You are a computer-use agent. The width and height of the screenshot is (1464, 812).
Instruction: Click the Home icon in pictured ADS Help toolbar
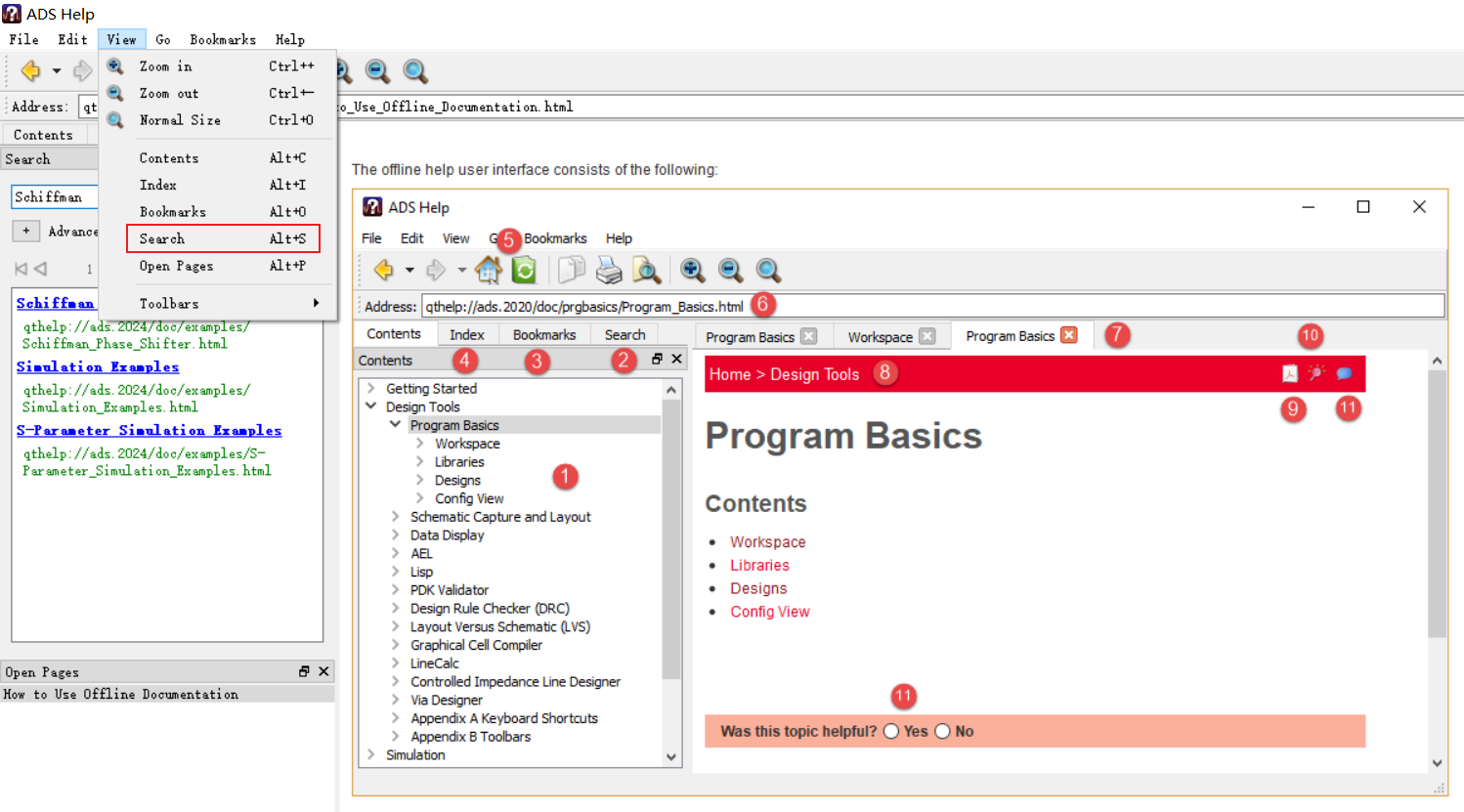(489, 270)
